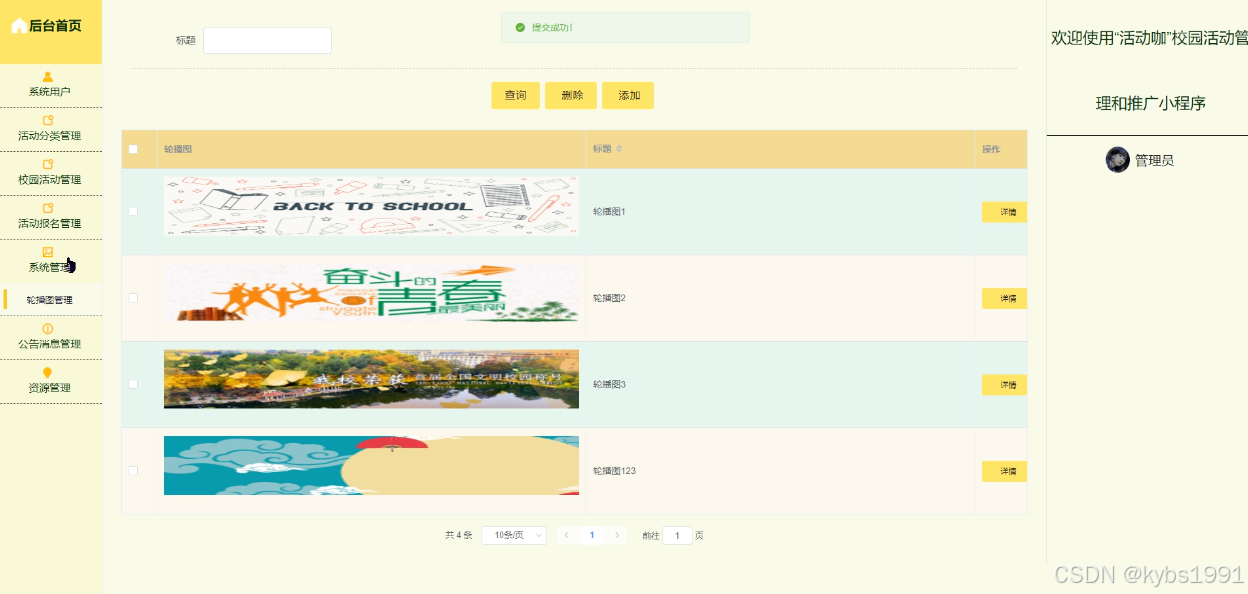This screenshot has width=1248, height=594.
Task: Click the 活动分类管理 icon
Action: pyautogui.click(x=48, y=120)
